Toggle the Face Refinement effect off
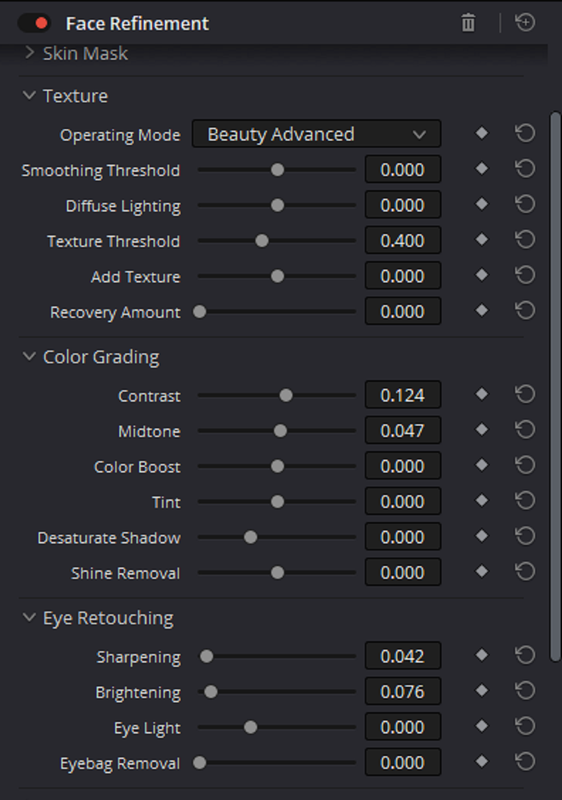562x800 pixels. [x=34, y=23]
